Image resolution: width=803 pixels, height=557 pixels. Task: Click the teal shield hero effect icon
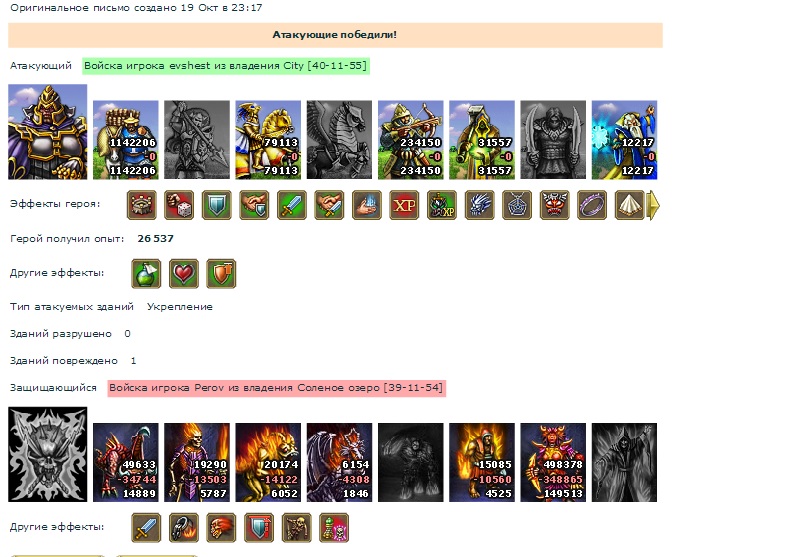point(217,205)
